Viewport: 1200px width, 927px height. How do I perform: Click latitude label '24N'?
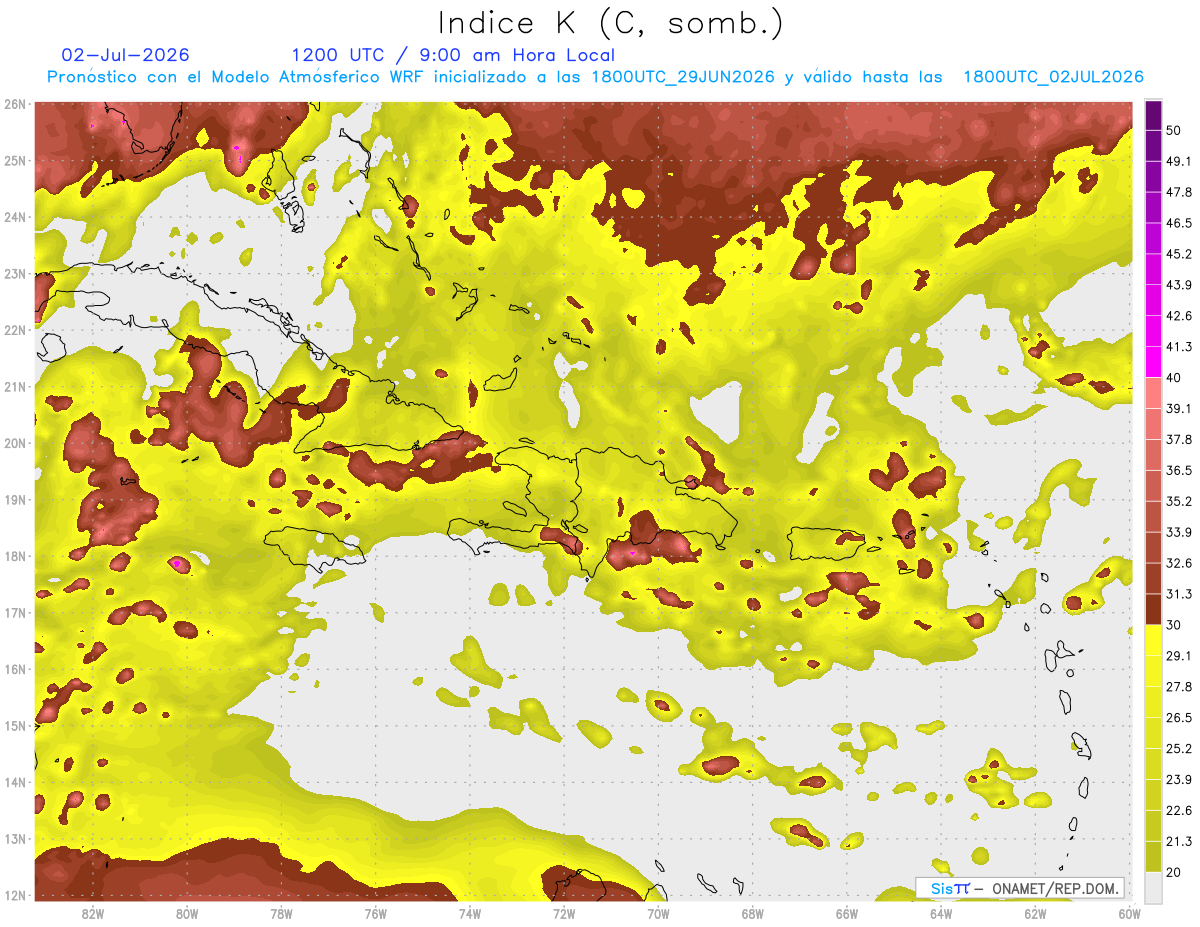(x=14, y=217)
